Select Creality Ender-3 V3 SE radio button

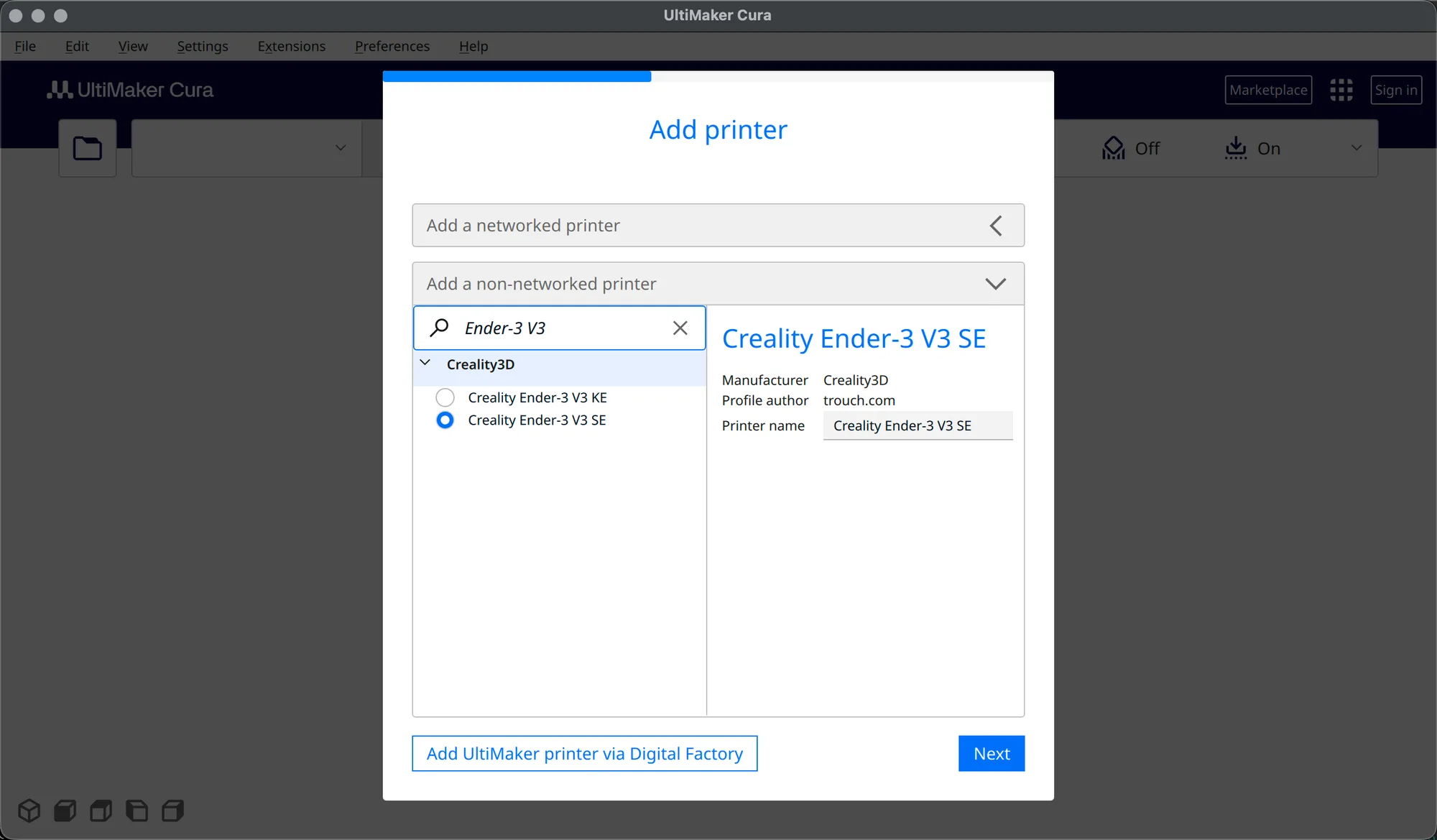coord(445,420)
